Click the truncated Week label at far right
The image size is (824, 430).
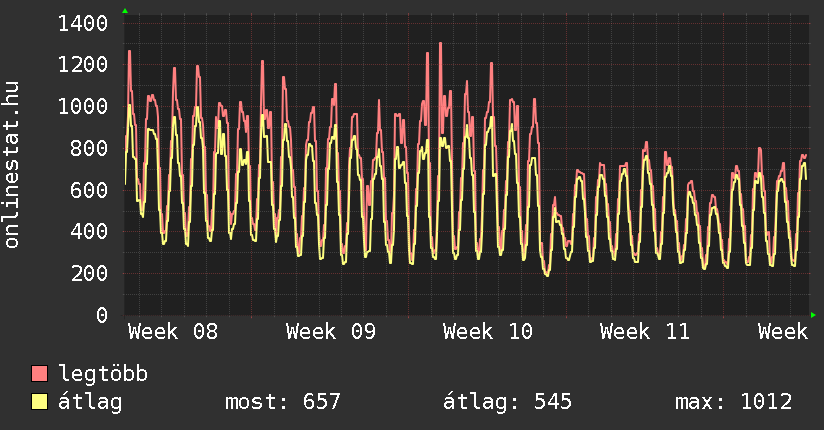pyautogui.click(x=782, y=332)
